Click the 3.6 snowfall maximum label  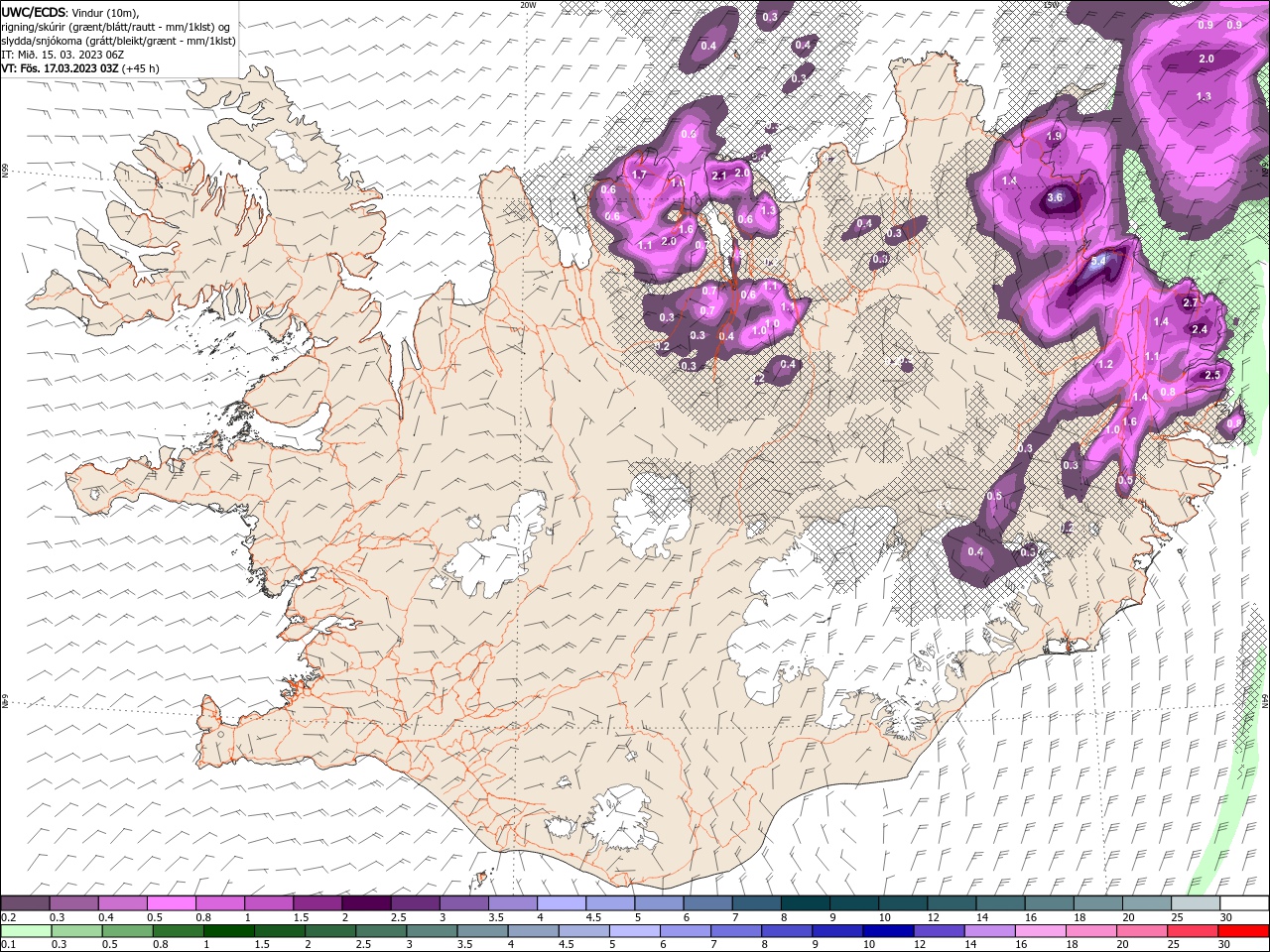[x=1055, y=198]
